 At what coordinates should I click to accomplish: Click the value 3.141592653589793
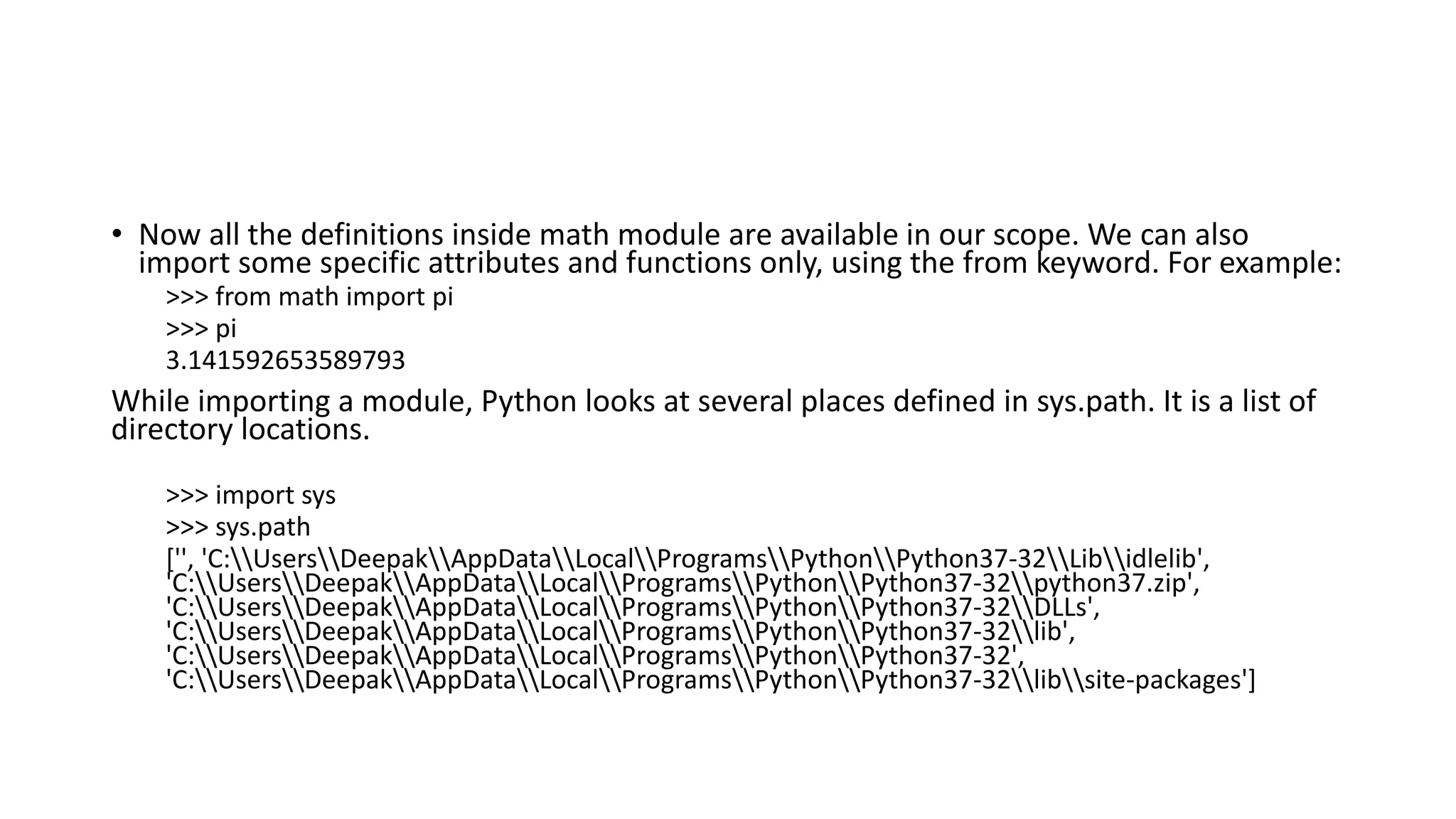tap(285, 360)
